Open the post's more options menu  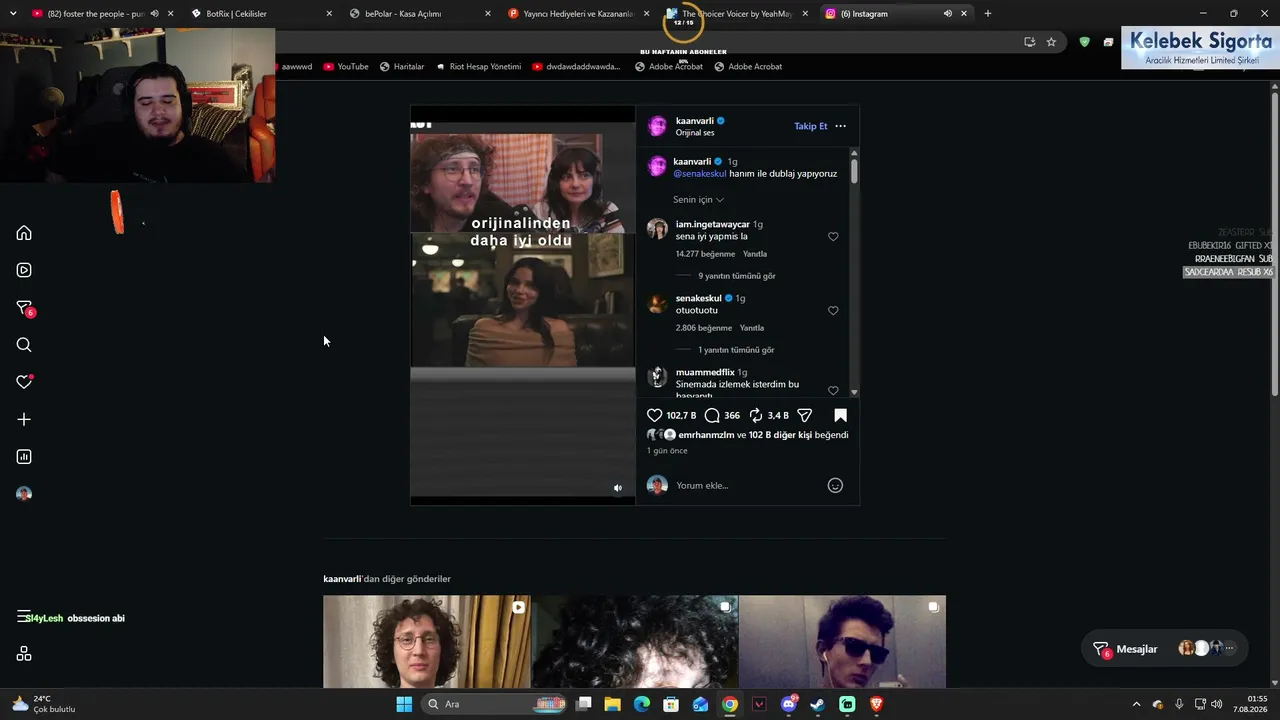[x=840, y=126]
